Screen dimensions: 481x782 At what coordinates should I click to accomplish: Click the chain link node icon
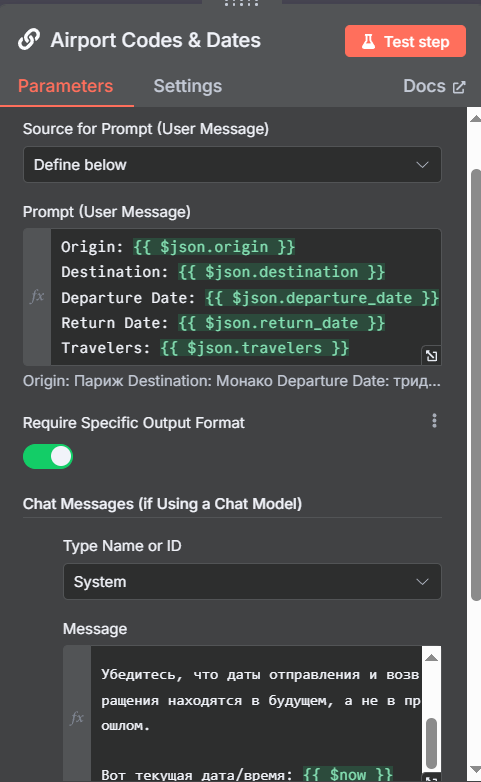click(x=29, y=40)
